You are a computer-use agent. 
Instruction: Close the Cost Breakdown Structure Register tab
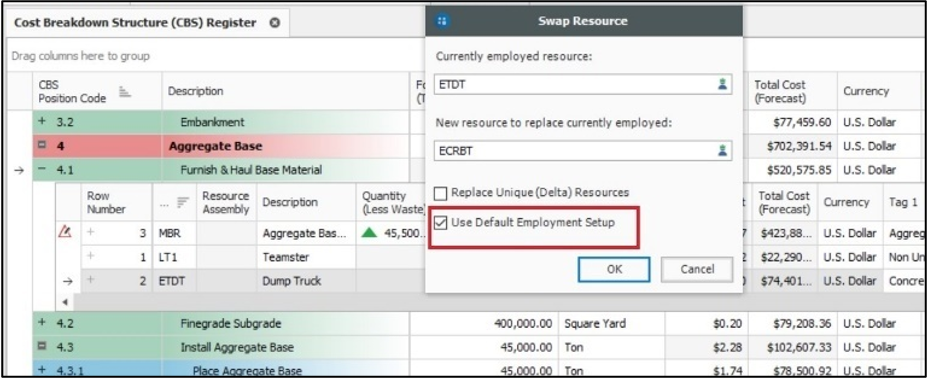[x=274, y=23]
